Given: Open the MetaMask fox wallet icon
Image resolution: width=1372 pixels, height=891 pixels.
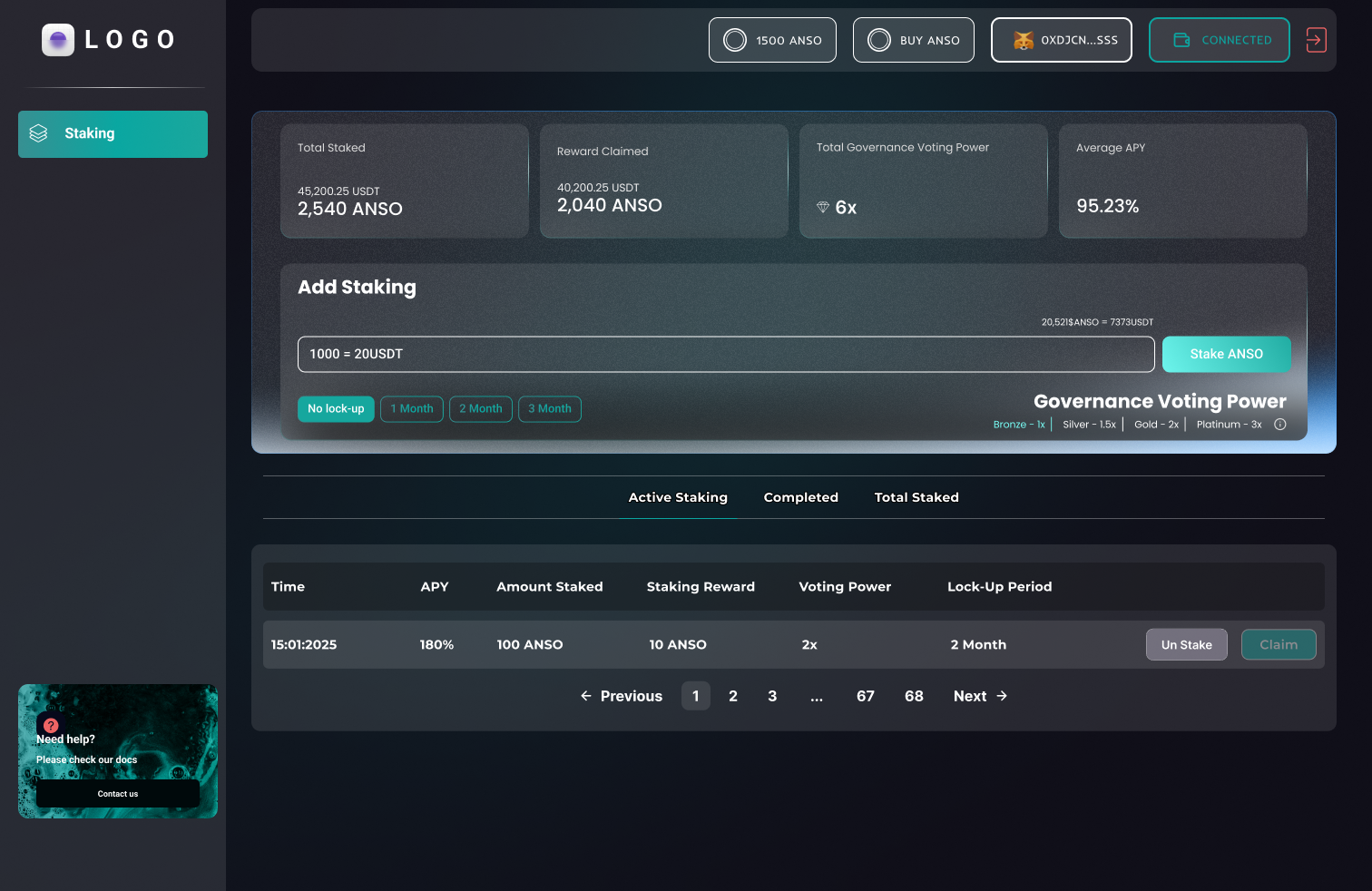Looking at the screenshot, I should (x=1022, y=40).
